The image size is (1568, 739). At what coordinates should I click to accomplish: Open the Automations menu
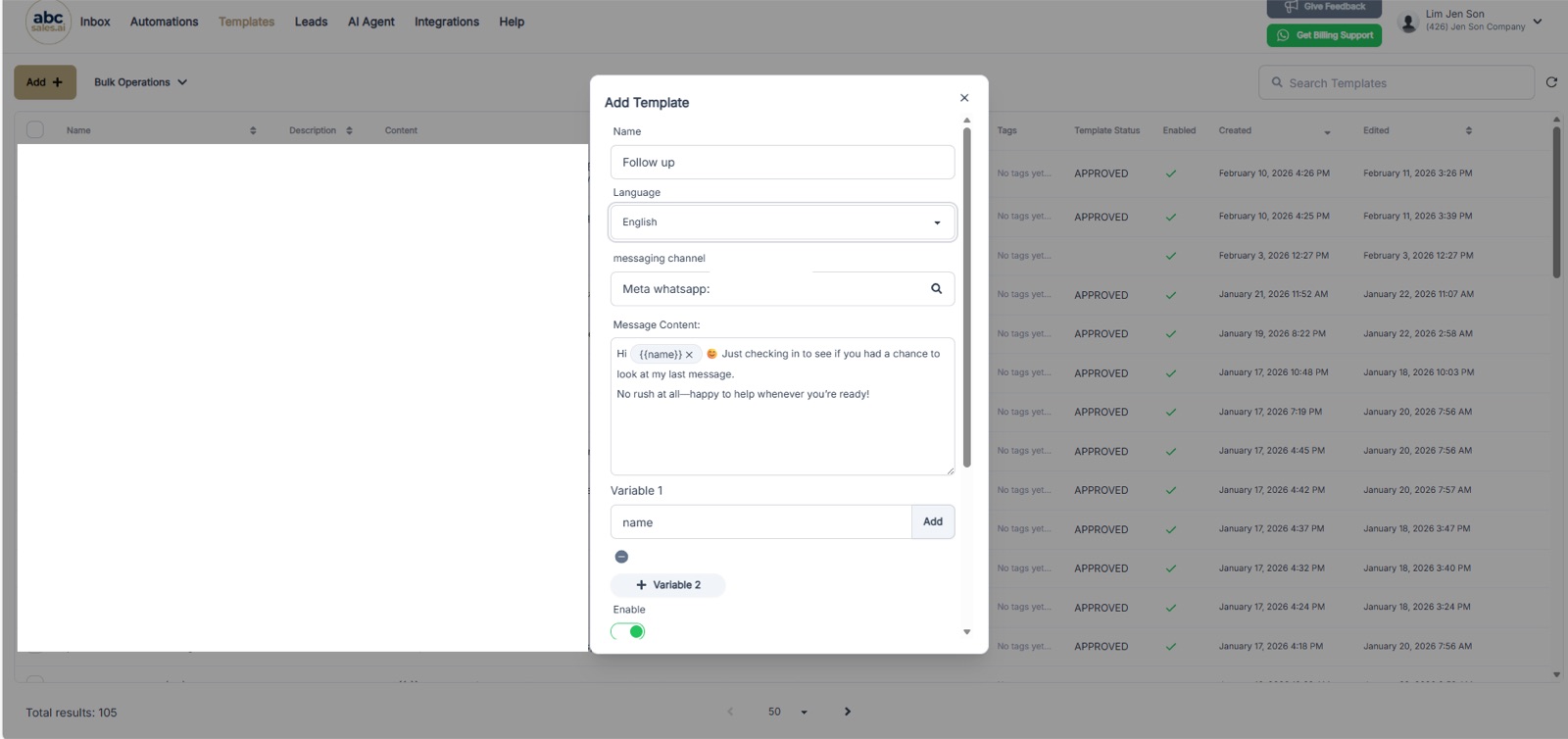pos(164,22)
